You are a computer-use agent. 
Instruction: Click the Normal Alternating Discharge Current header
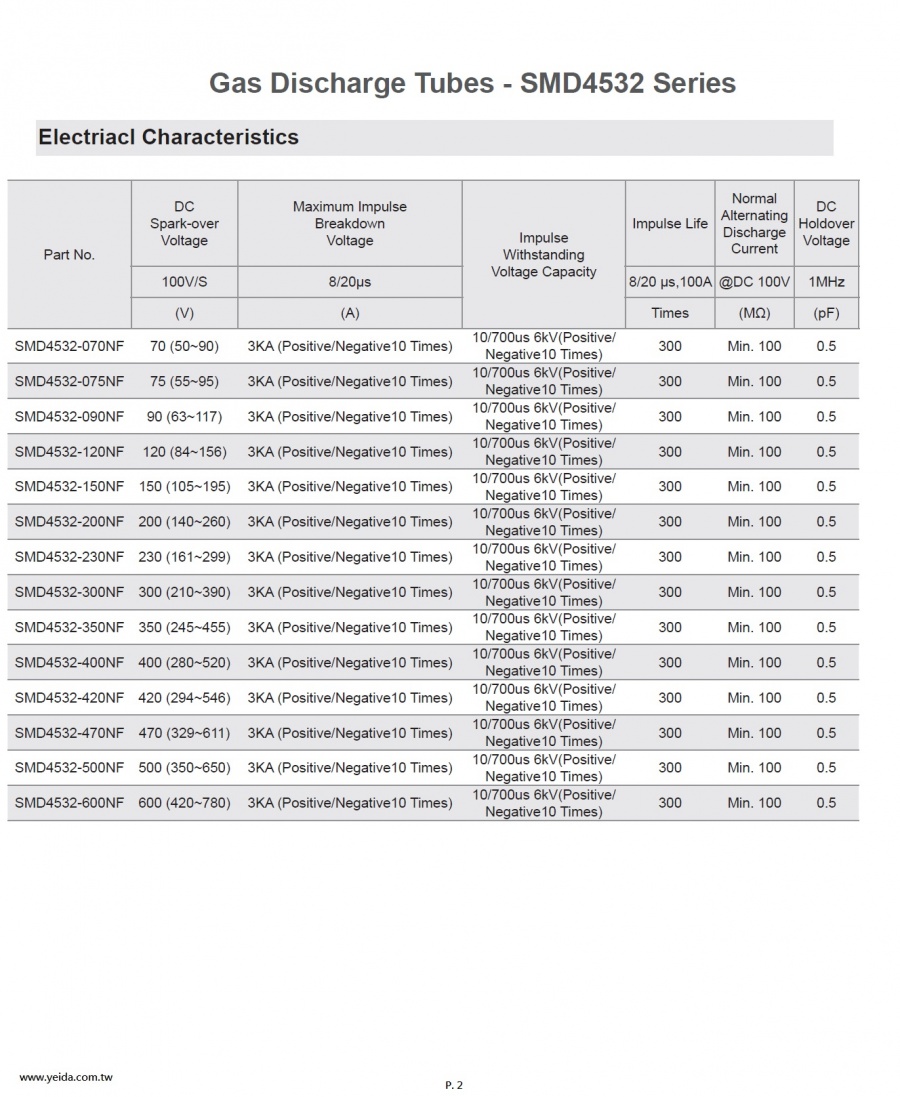[754, 224]
